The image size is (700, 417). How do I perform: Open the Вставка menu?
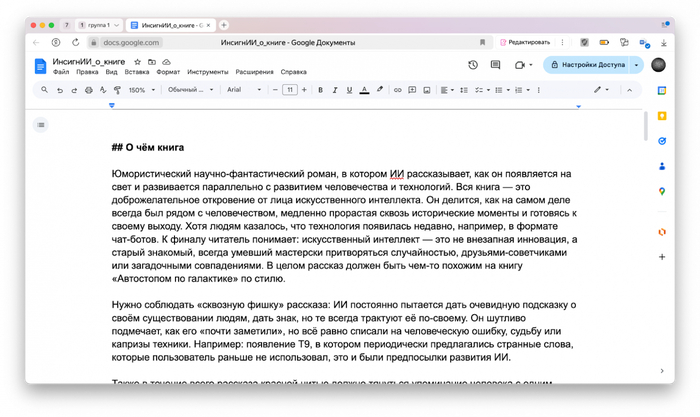(137, 72)
